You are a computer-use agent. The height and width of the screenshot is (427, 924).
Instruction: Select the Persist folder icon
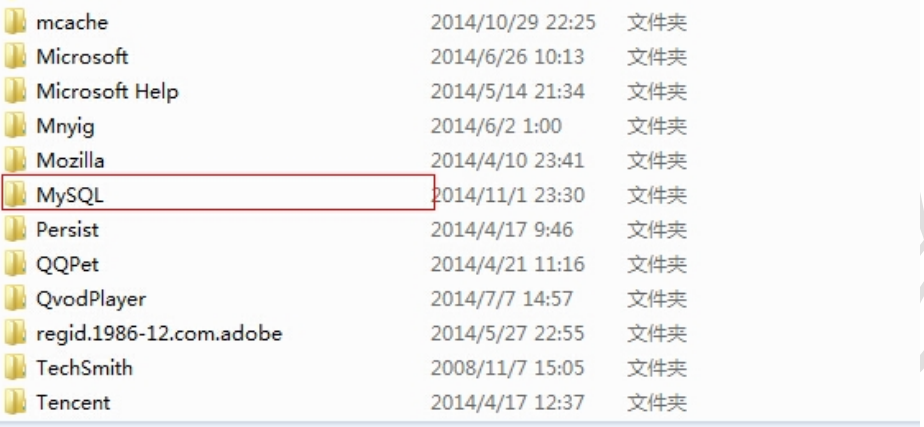click(15, 229)
